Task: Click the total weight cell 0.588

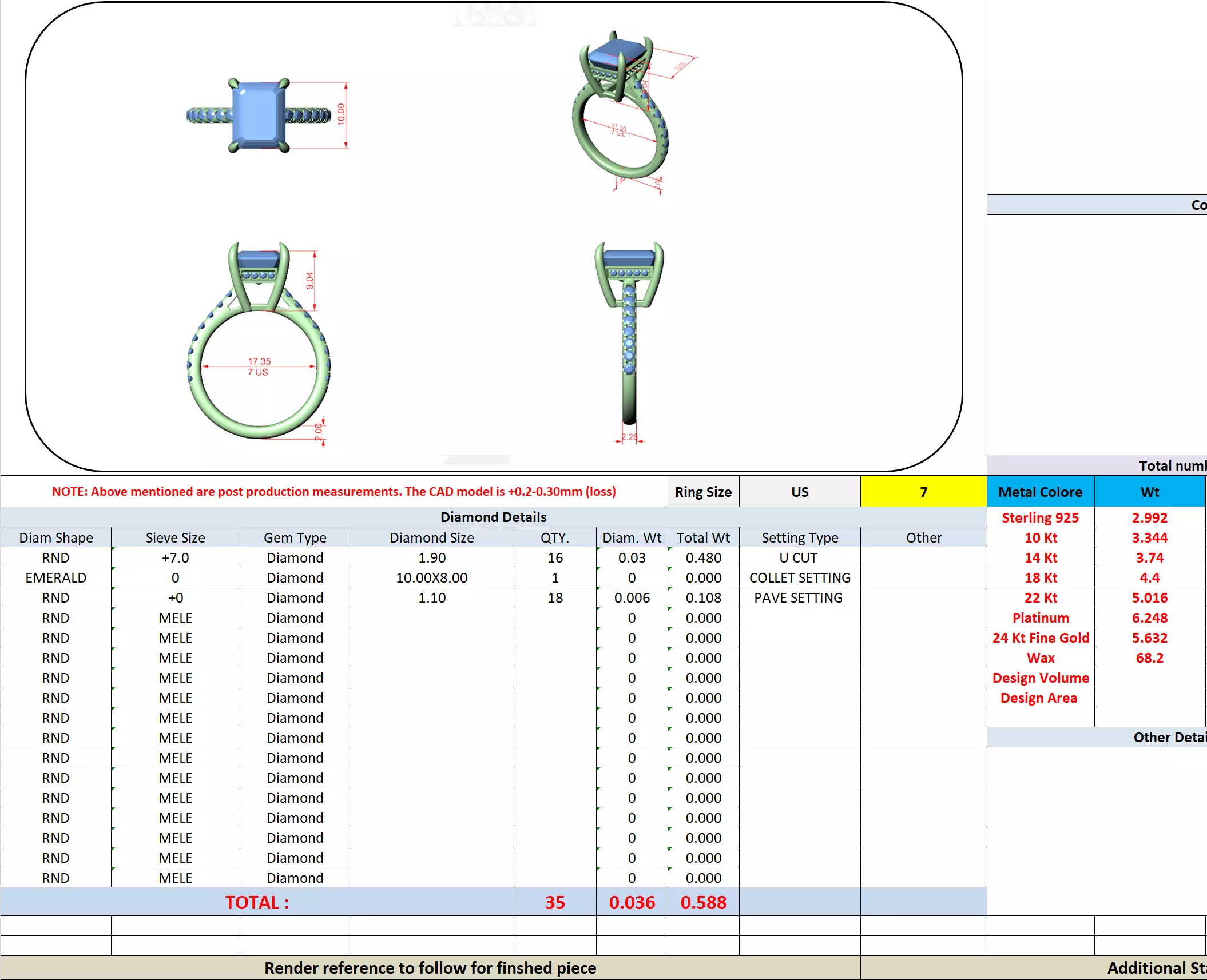Action: point(703,902)
